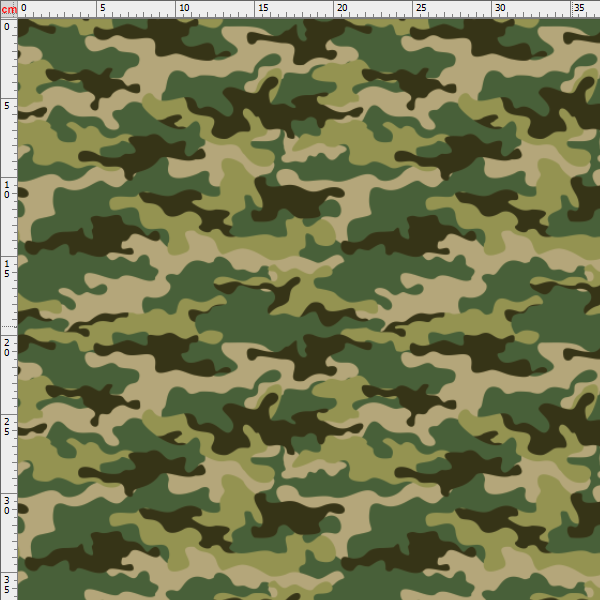This screenshot has width=600, height=600.
Task: Click the 25 mark on vertical ruler
Action: click(7, 426)
